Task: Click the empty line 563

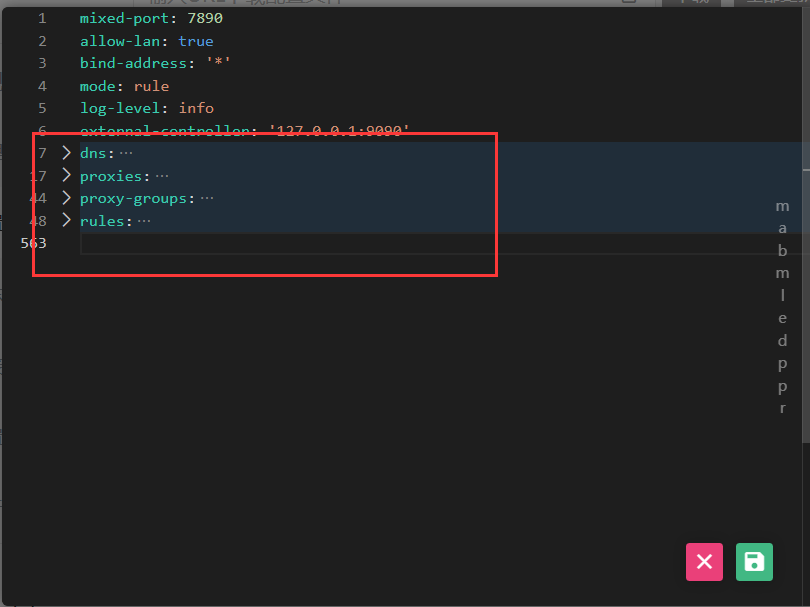Action: click(x=300, y=243)
